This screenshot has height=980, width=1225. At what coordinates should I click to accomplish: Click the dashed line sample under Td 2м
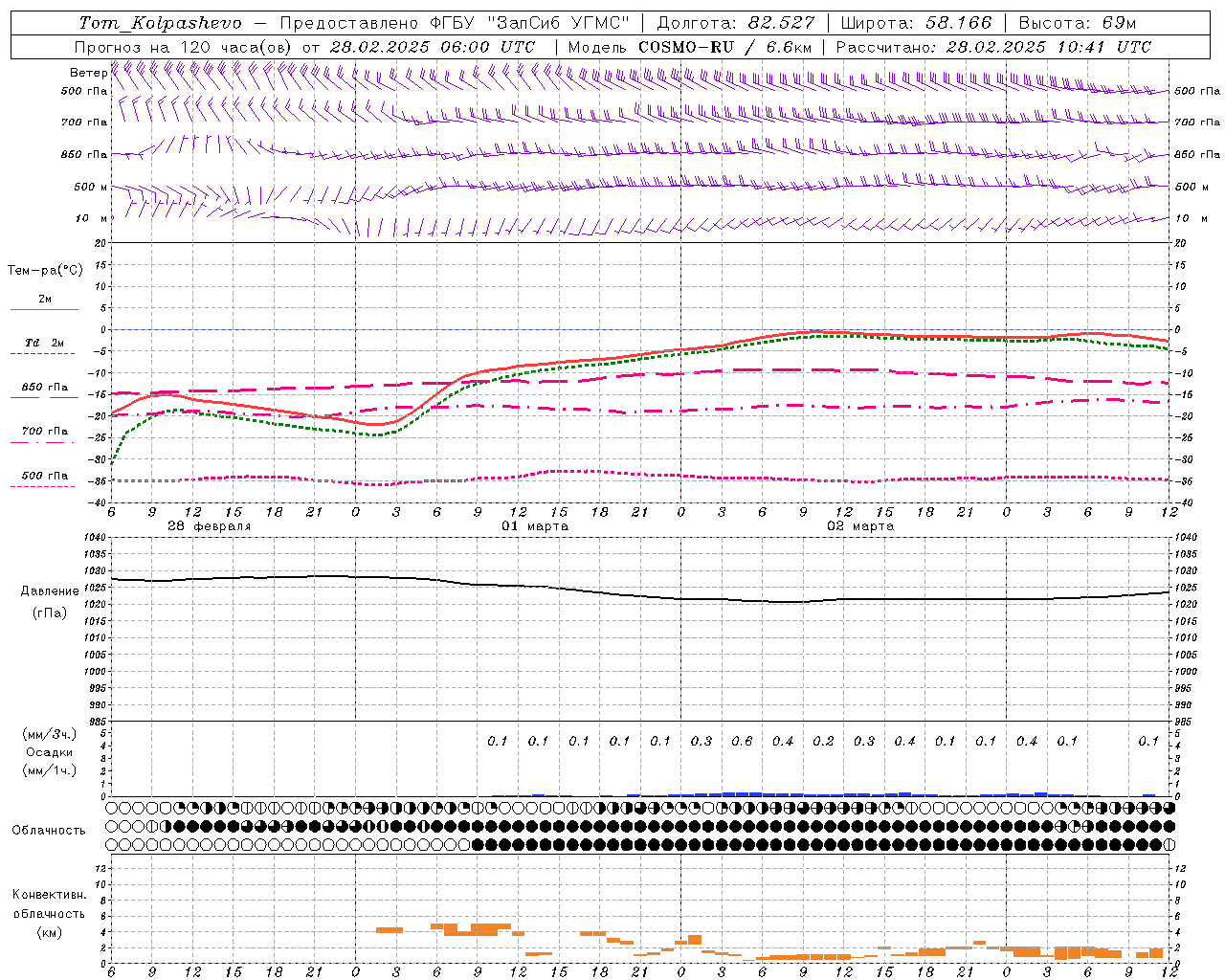tap(44, 354)
